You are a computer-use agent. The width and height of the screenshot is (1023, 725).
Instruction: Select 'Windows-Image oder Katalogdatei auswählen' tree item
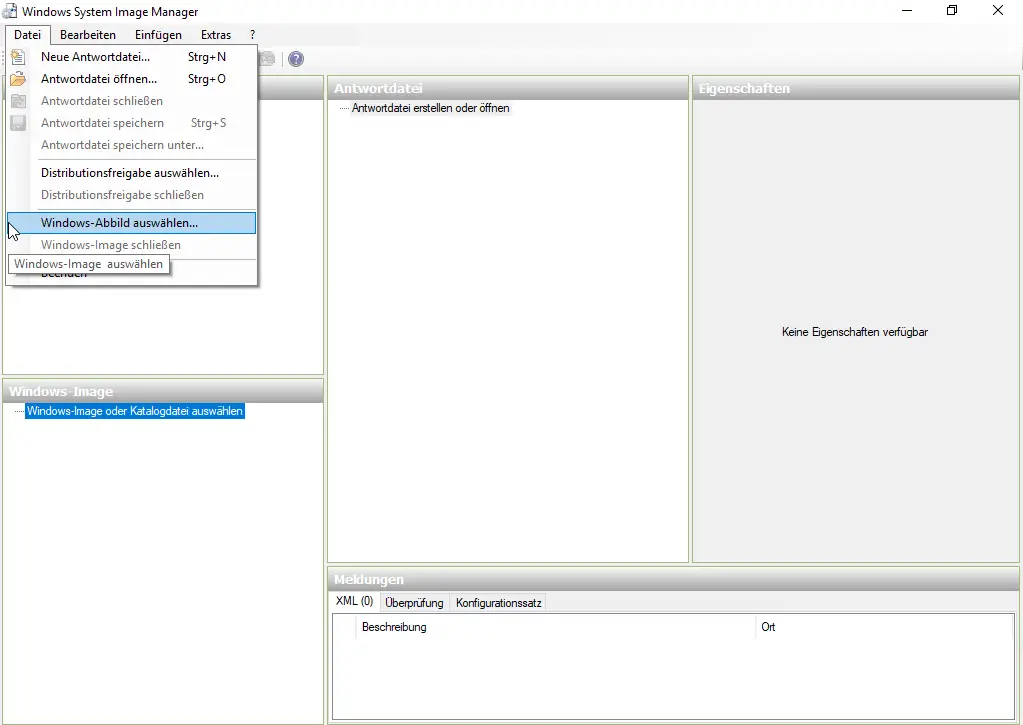coord(134,411)
